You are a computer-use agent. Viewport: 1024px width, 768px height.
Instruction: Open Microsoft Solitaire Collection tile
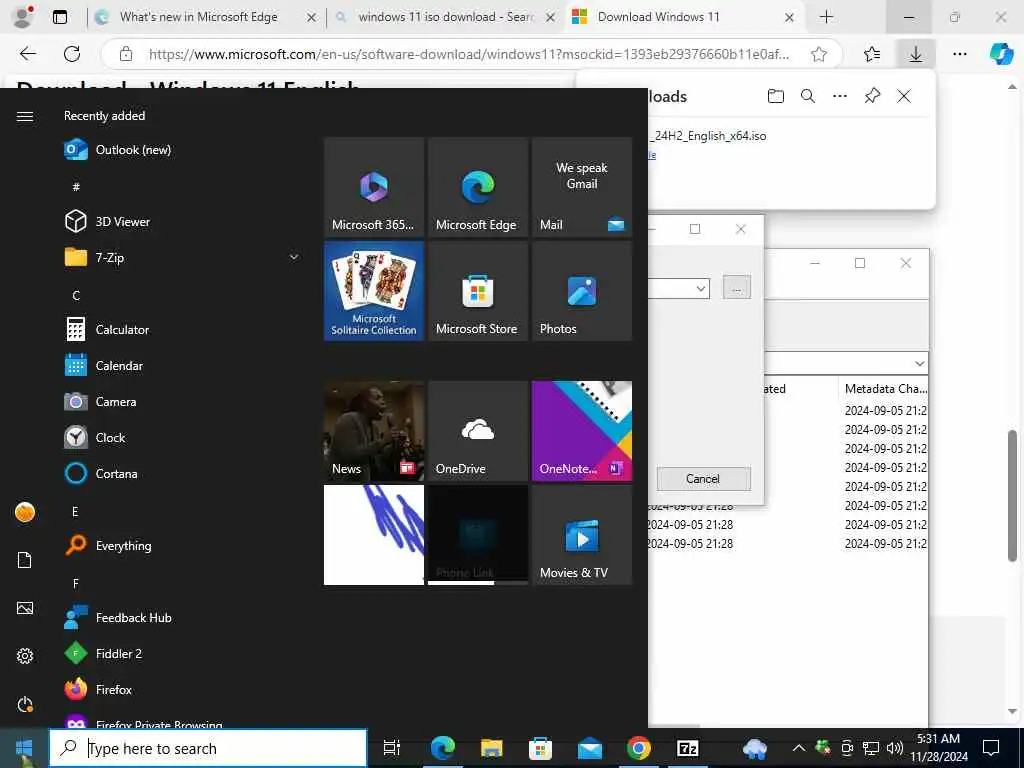point(374,291)
